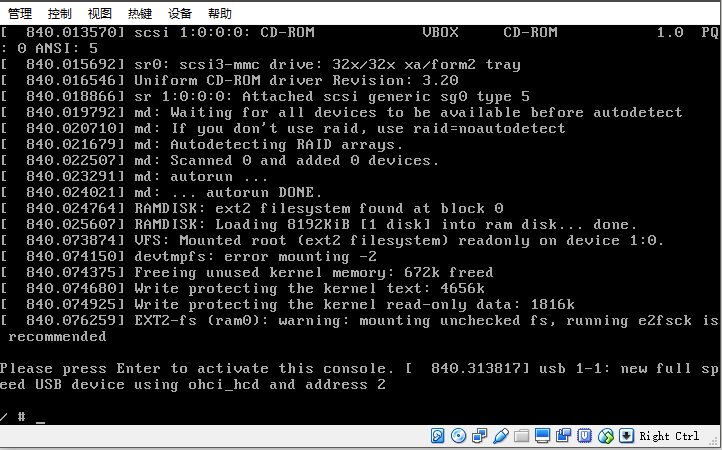722x450 pixels.
Task: Click the CPU virtualization chip icon
Action: tap(585, 436)
